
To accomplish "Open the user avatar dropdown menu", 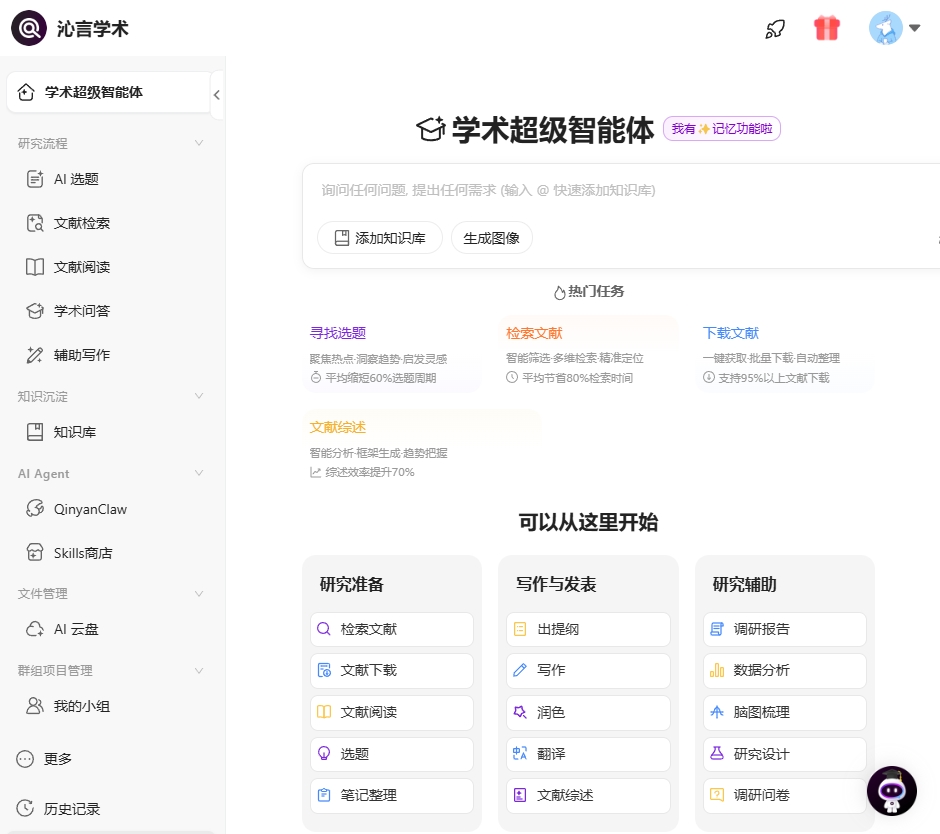I will pos(894,28).
